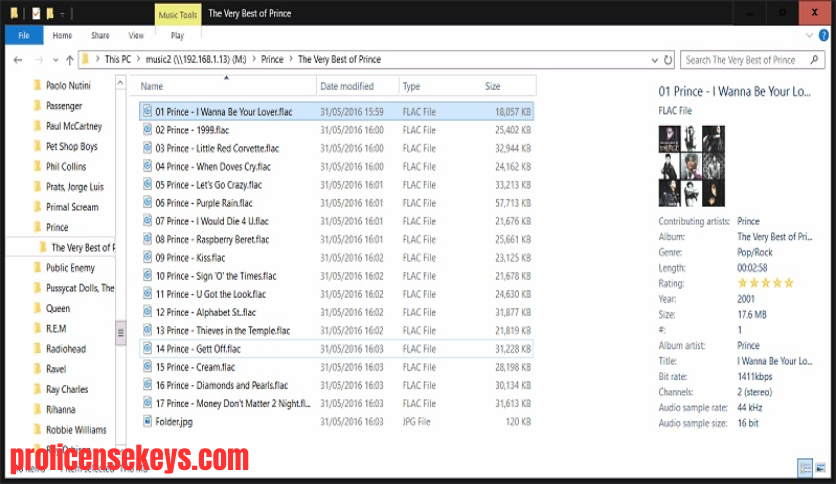
Task: Click the Radiohead folder icon
Action: [x=37, y=349]
